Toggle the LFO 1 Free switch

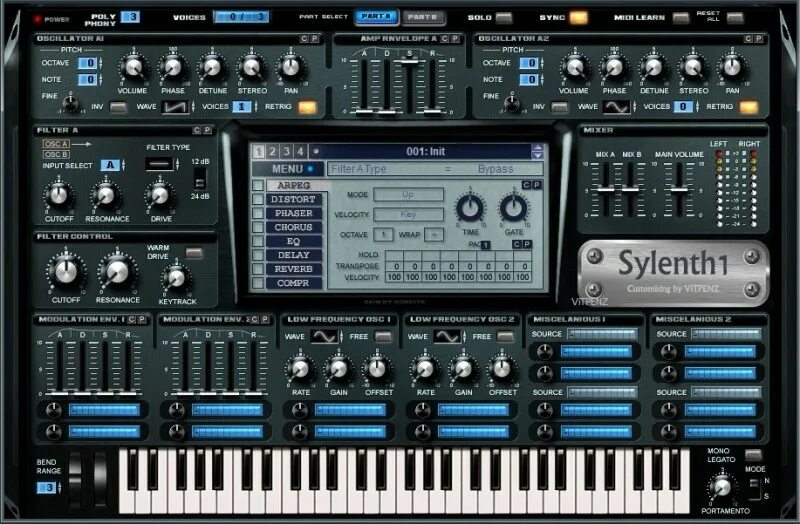point(383,337)
